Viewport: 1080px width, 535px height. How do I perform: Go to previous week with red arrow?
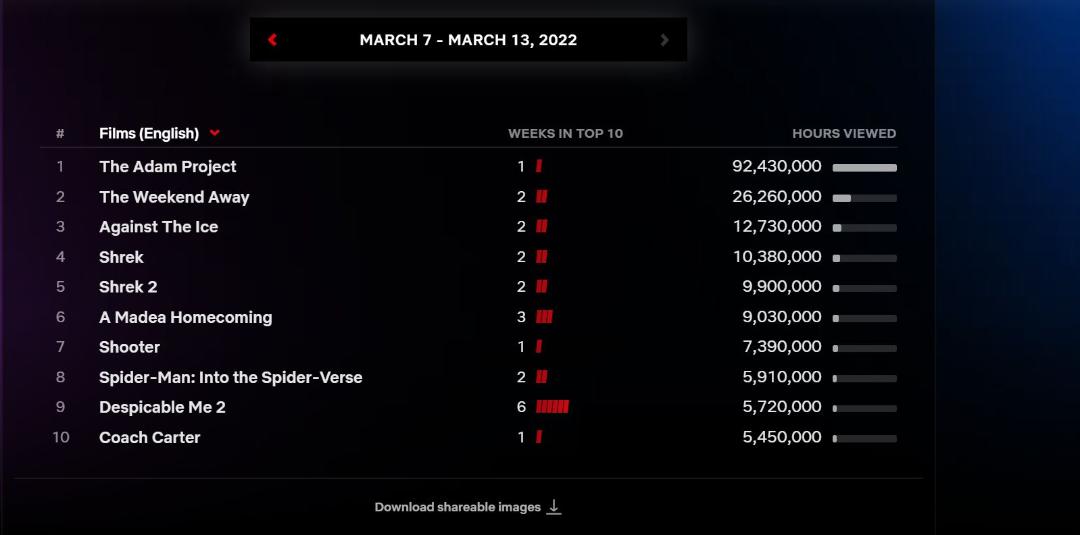click(272, 40)
